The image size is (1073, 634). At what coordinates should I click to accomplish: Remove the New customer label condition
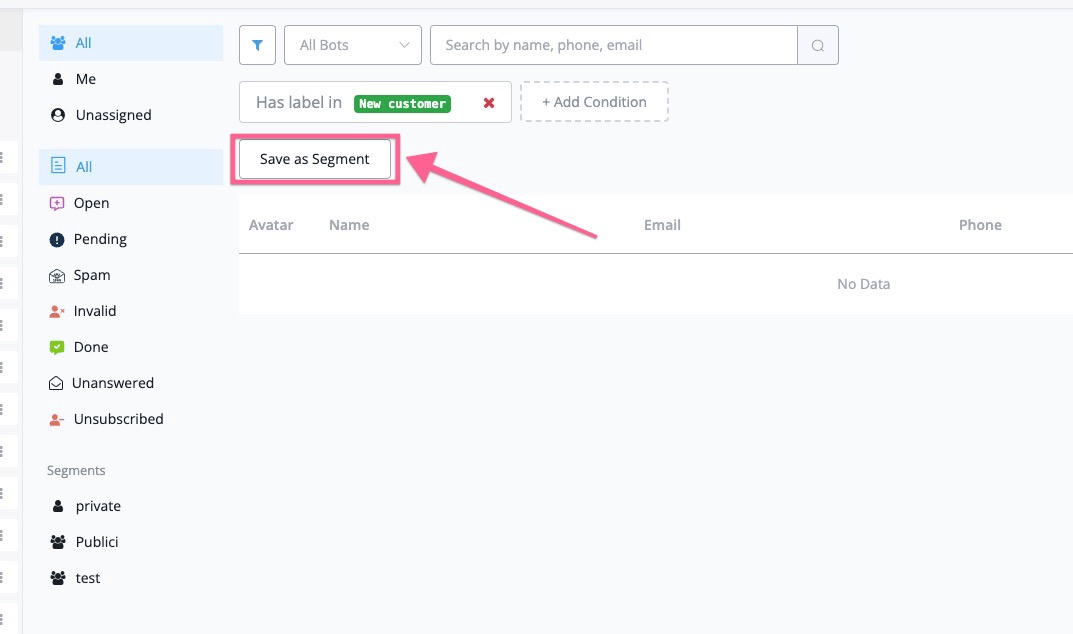pyautogui.click(x=489, y=102)
